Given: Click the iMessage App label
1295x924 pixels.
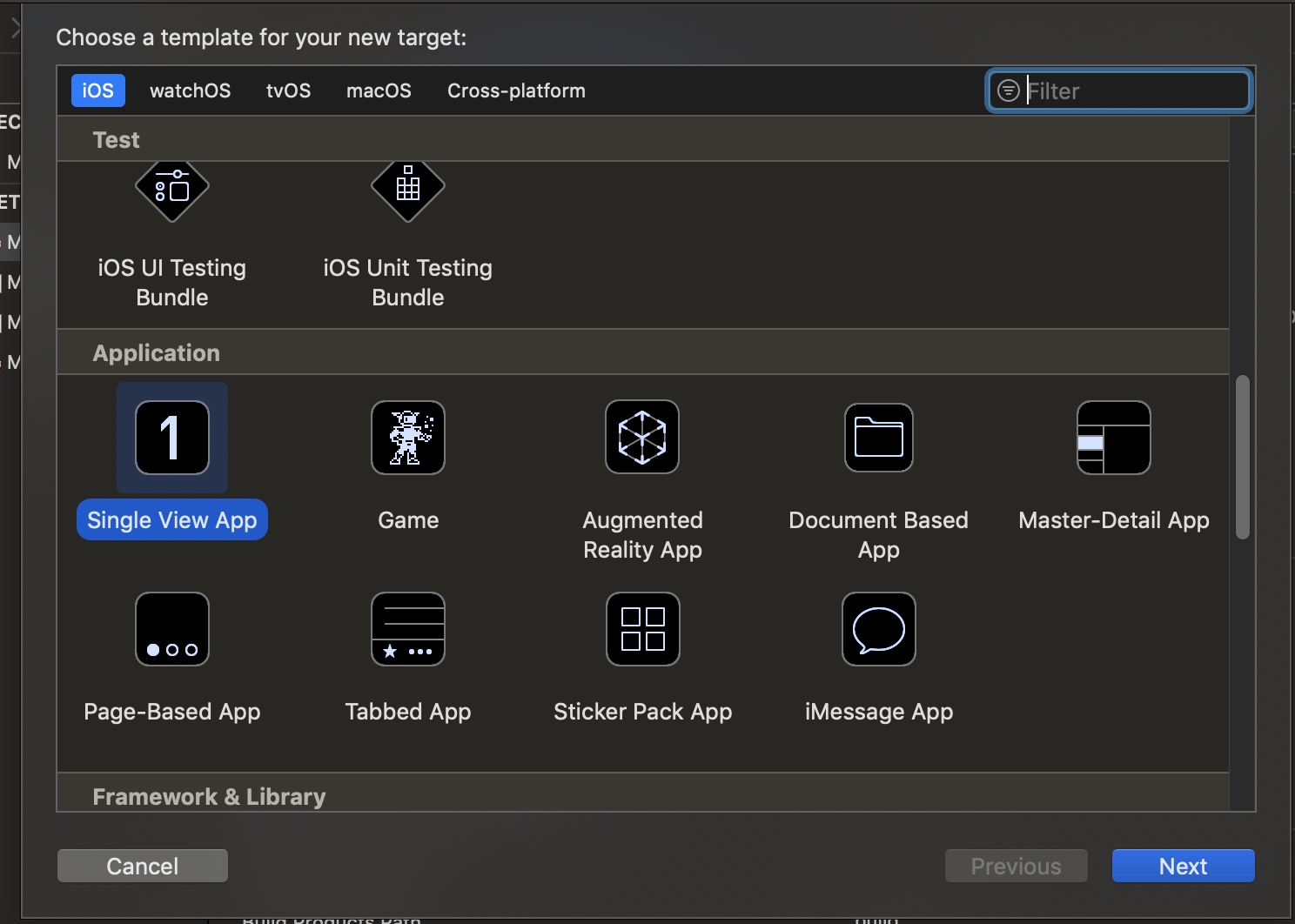Looking at the screenshot, I should tap(879, 711).
